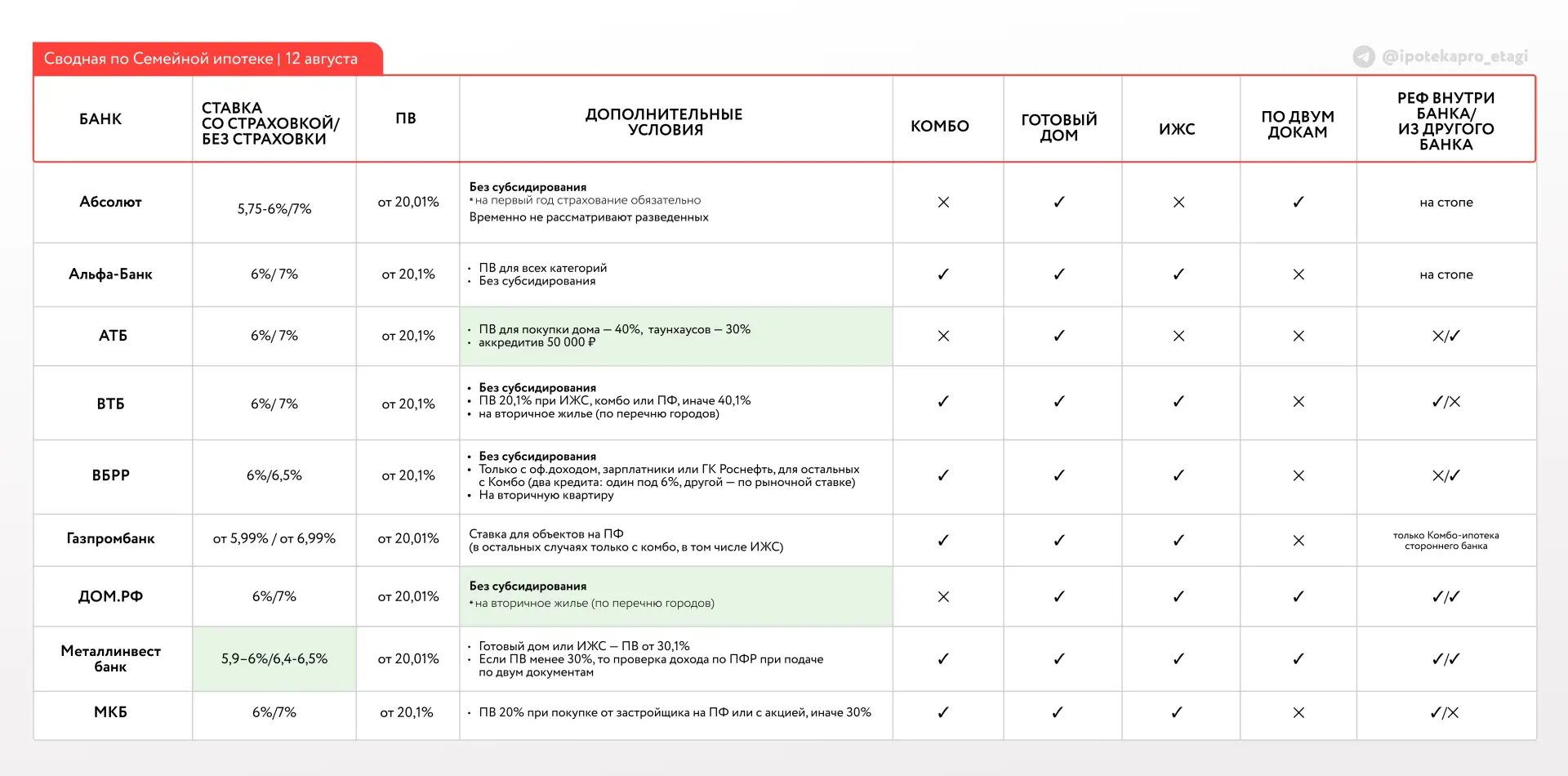Click the cross in АТБ's ПО ДВУМ ДОКАМ column
This screenshot has height=776, width=1568.
1298,336
